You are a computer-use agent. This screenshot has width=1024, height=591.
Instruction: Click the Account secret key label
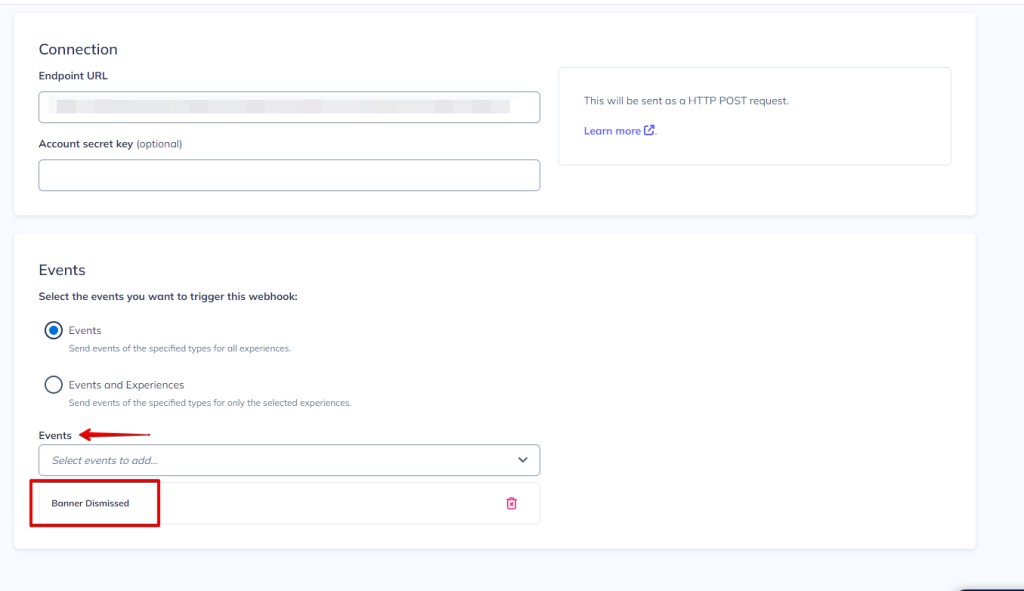(x=86, y=144)
